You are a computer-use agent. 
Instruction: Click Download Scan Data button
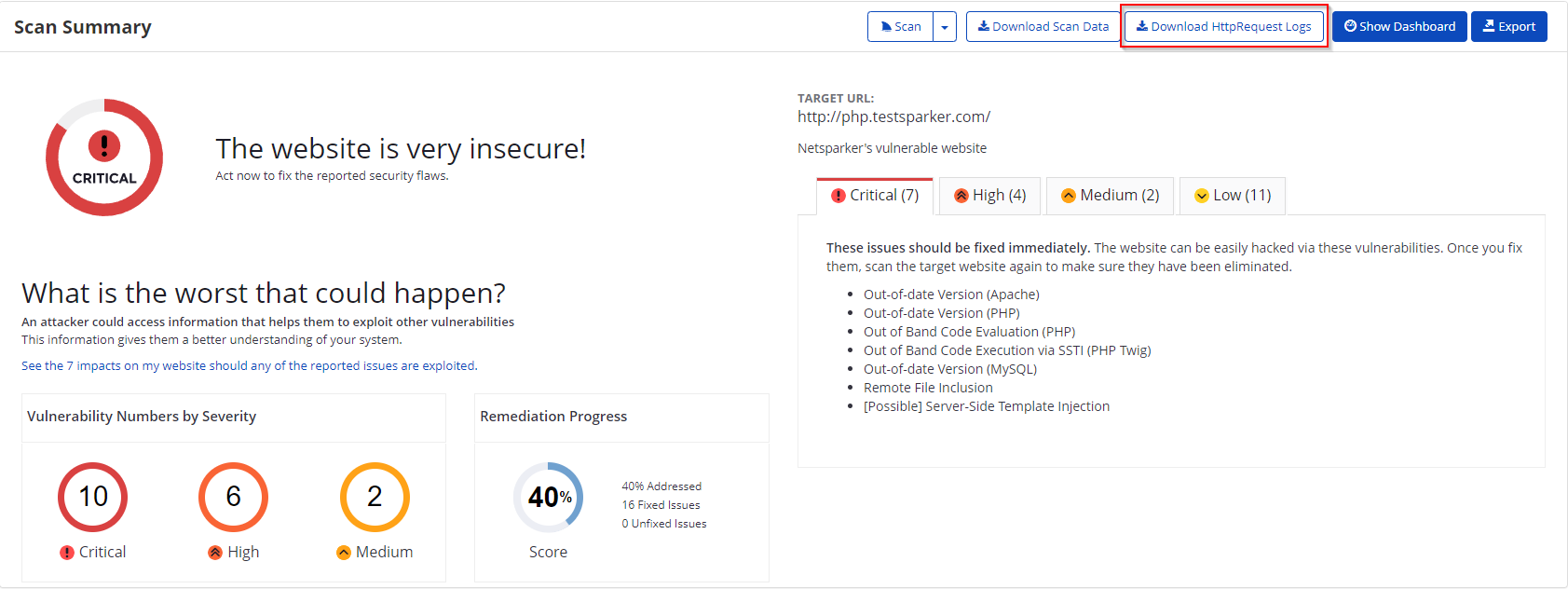coord(1043,27)
